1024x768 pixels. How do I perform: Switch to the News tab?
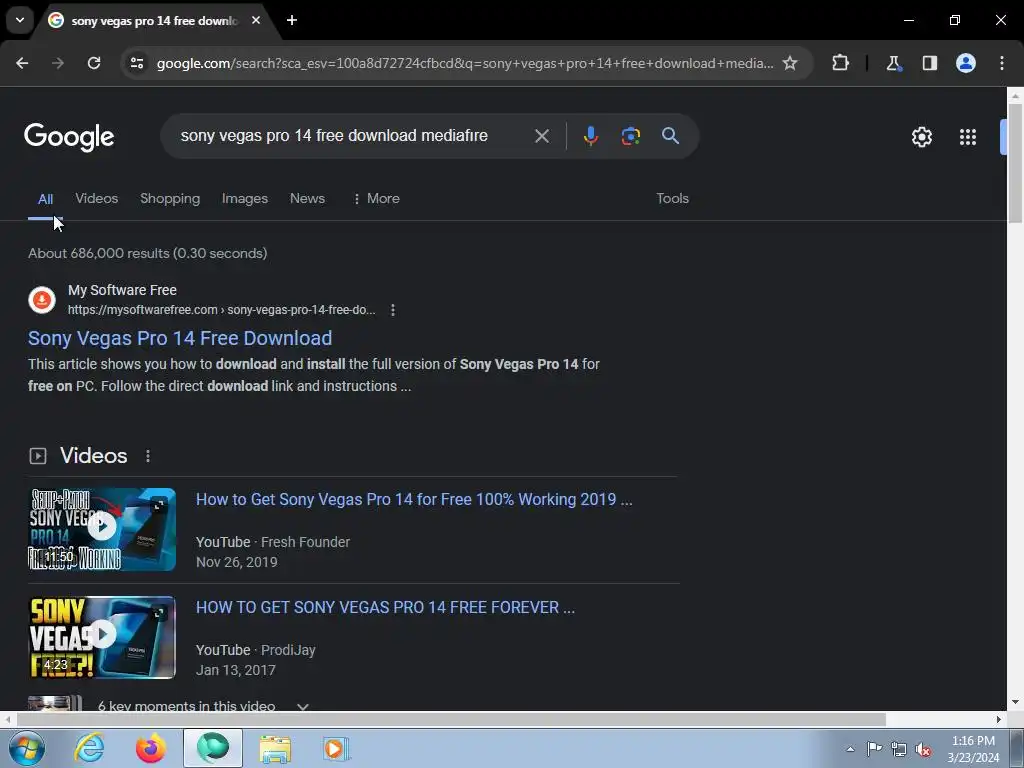coord(307,199)
